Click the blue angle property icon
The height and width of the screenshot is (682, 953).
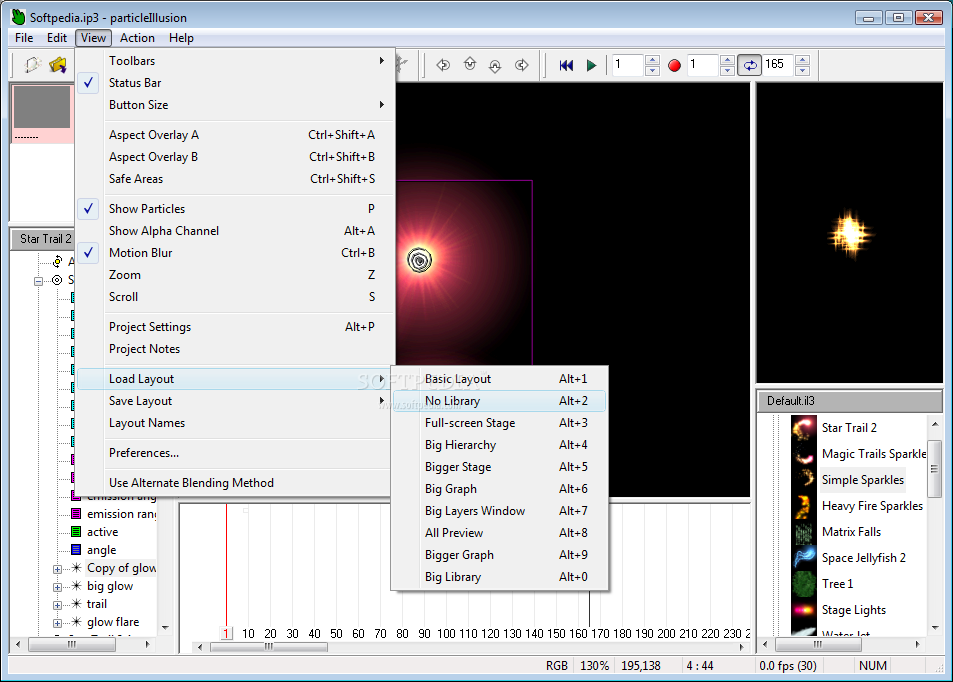tap(76, 549)
